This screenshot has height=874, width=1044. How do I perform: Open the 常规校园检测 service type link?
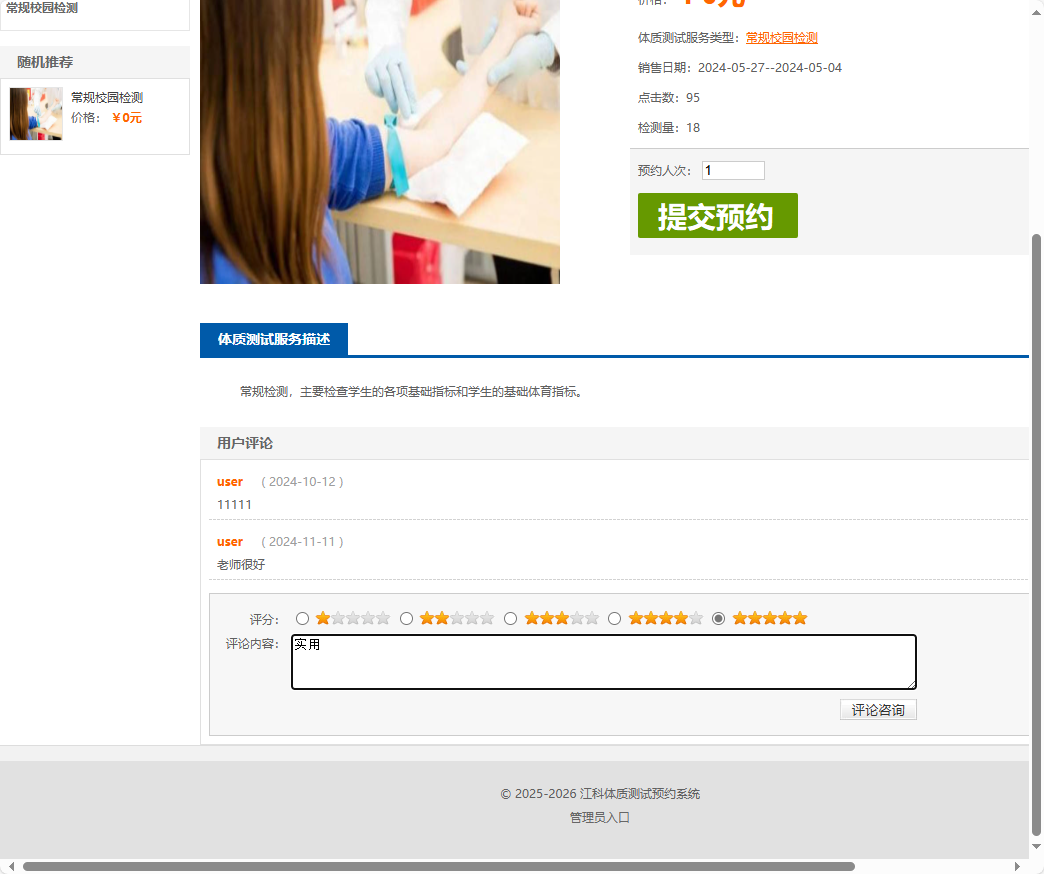[781, 37]
